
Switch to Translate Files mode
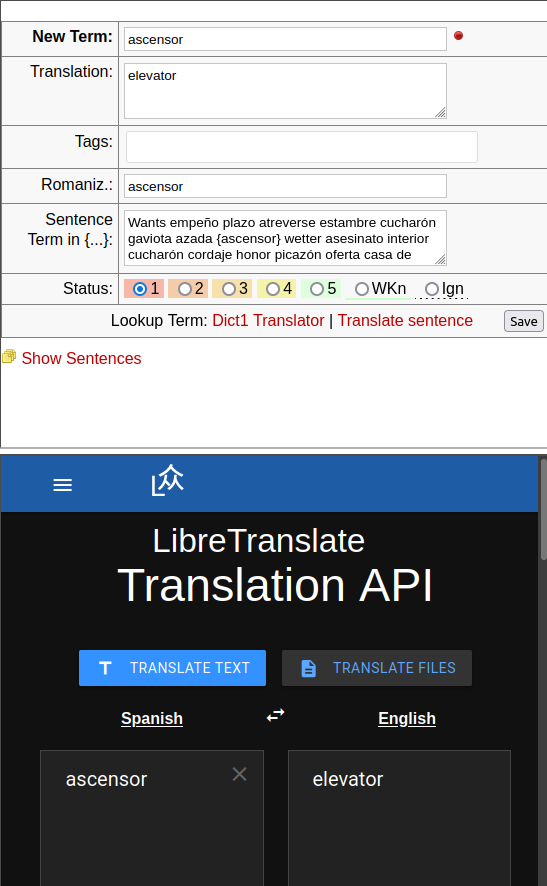(377, 668)
